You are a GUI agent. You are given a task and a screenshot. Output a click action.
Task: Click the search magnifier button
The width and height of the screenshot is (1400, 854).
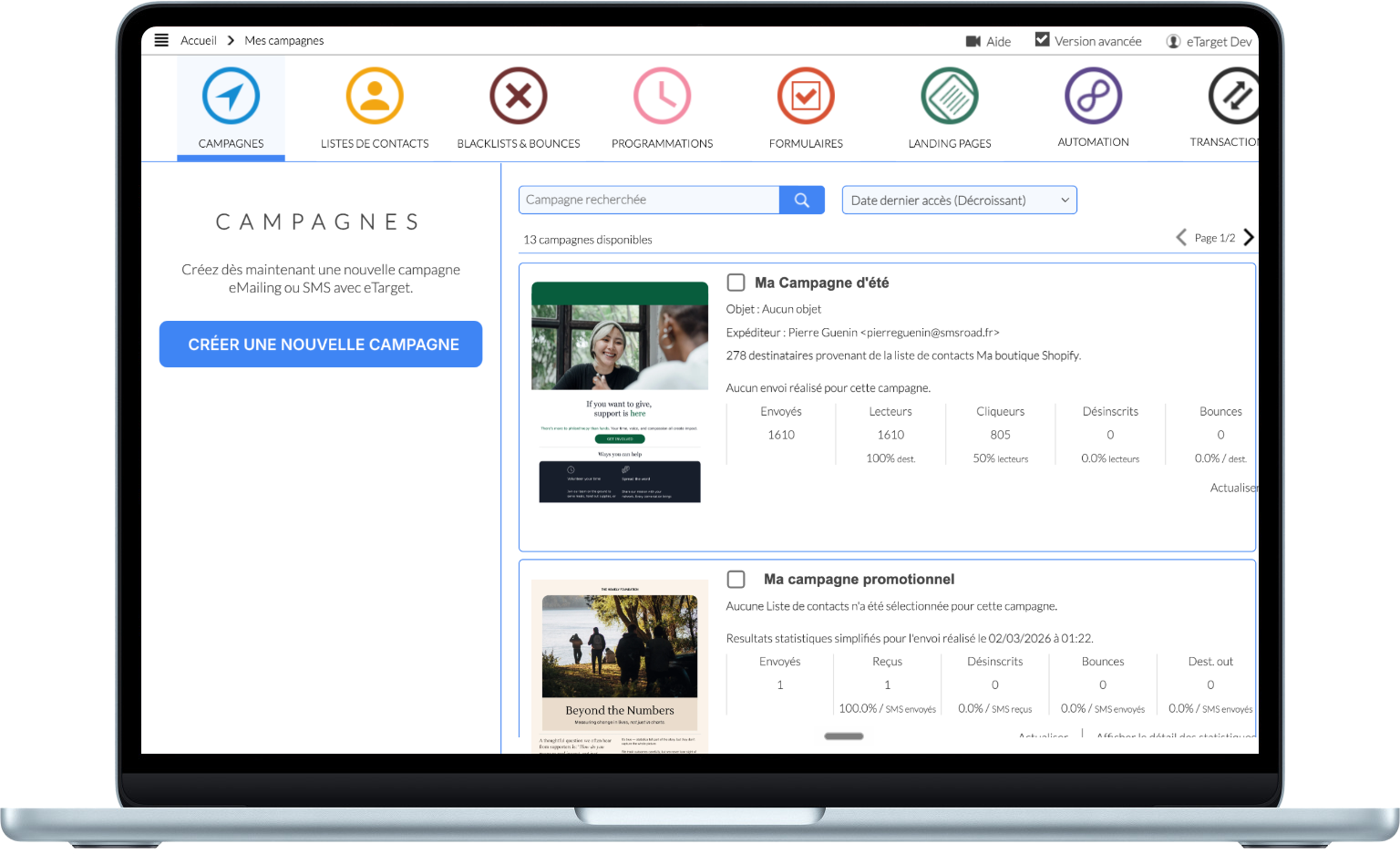click(802, 200)
